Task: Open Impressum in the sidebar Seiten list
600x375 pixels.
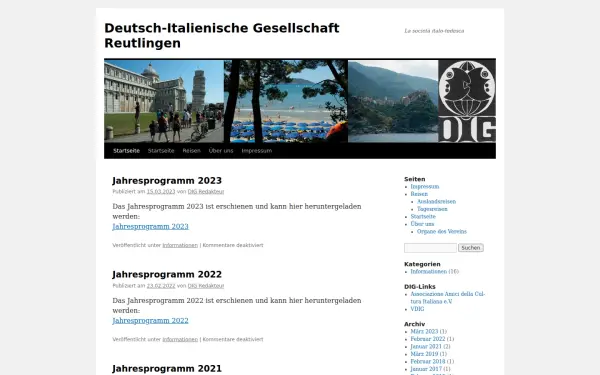Action: click(425, 187)
